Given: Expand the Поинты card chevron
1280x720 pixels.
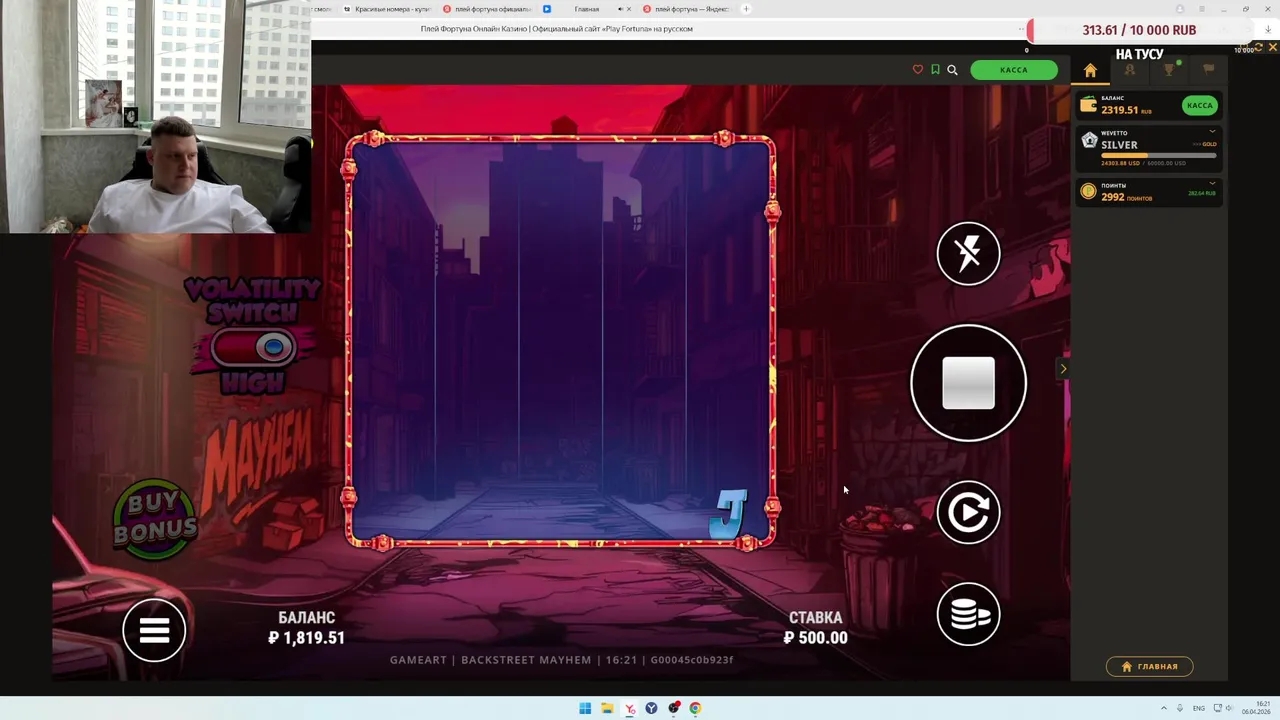Looking at the screenshot, I should point(1212,184).
